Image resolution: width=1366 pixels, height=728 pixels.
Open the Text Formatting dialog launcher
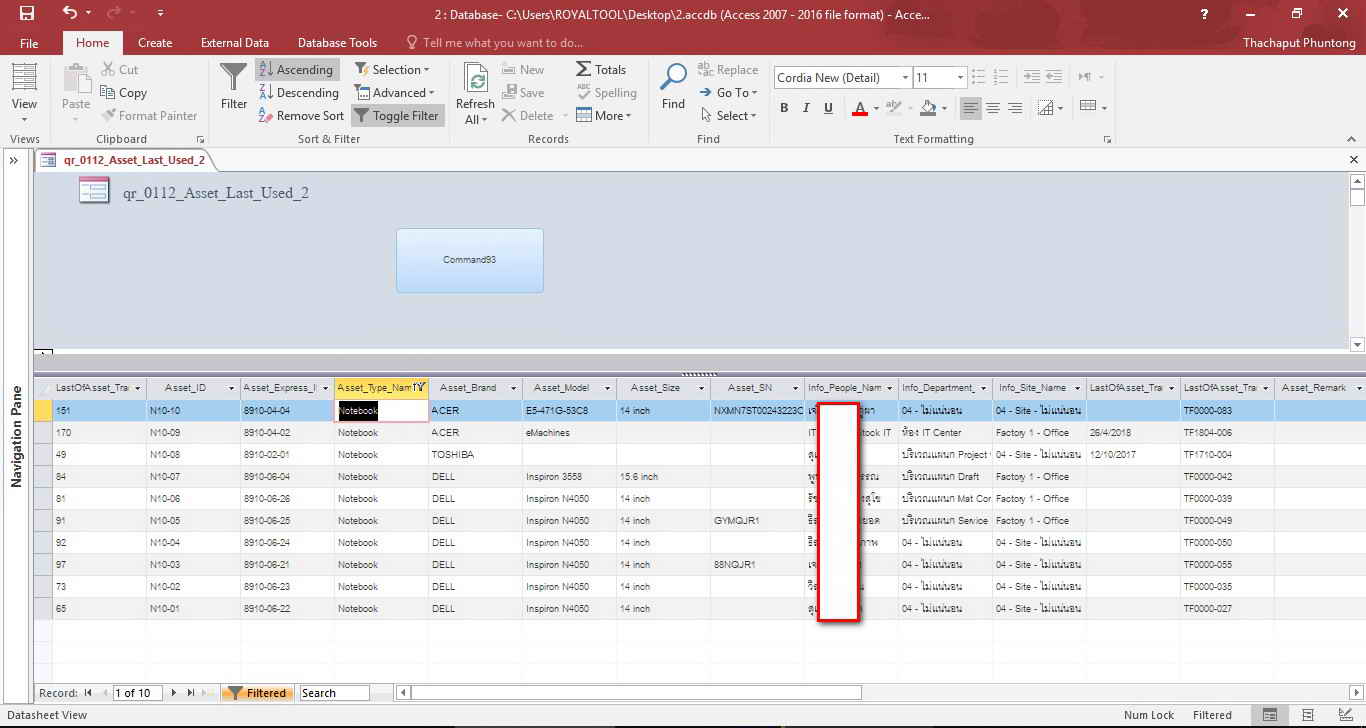pos(1107,140)
